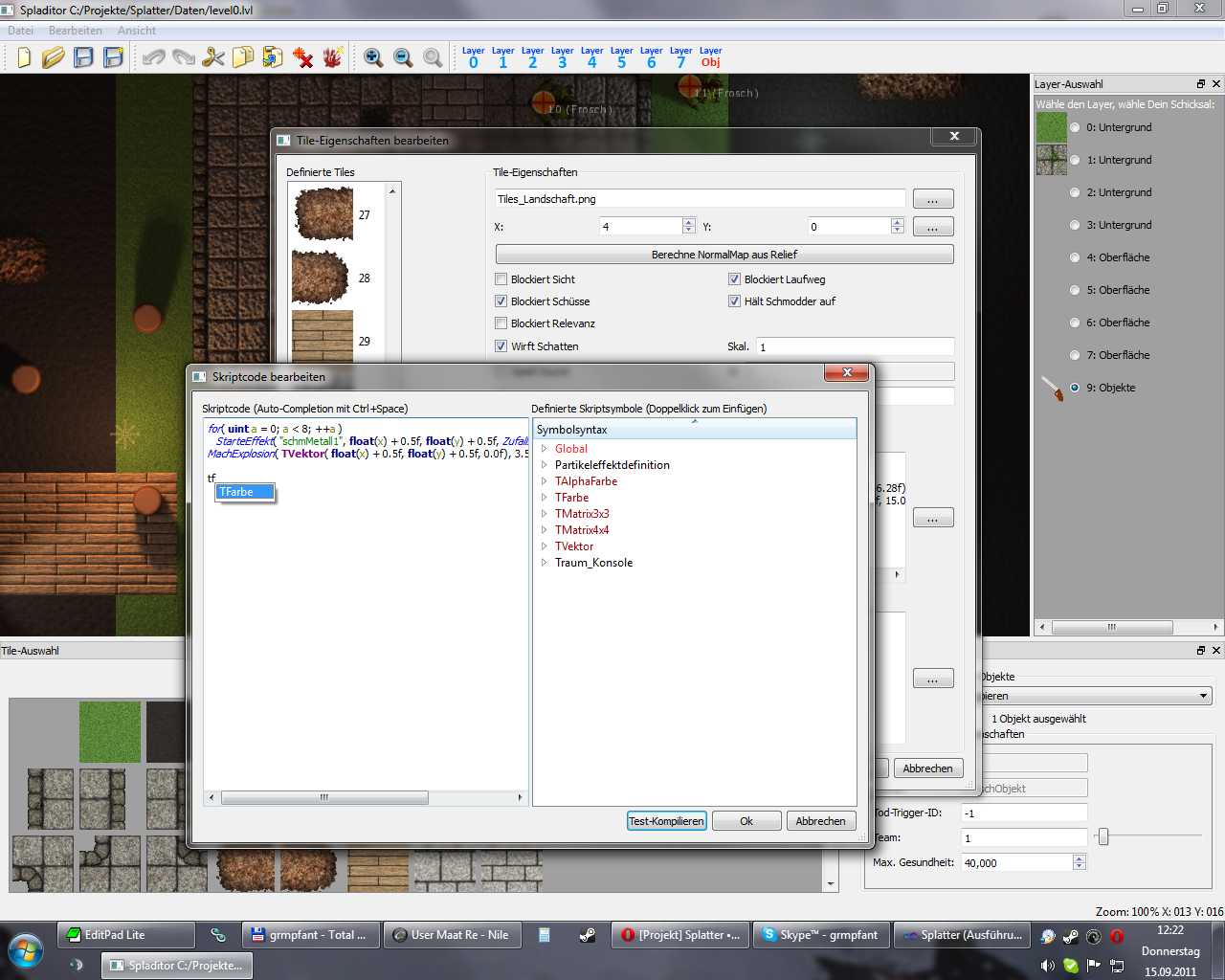Click the Zoom in magnifier icon

click(x=373, y=57)
